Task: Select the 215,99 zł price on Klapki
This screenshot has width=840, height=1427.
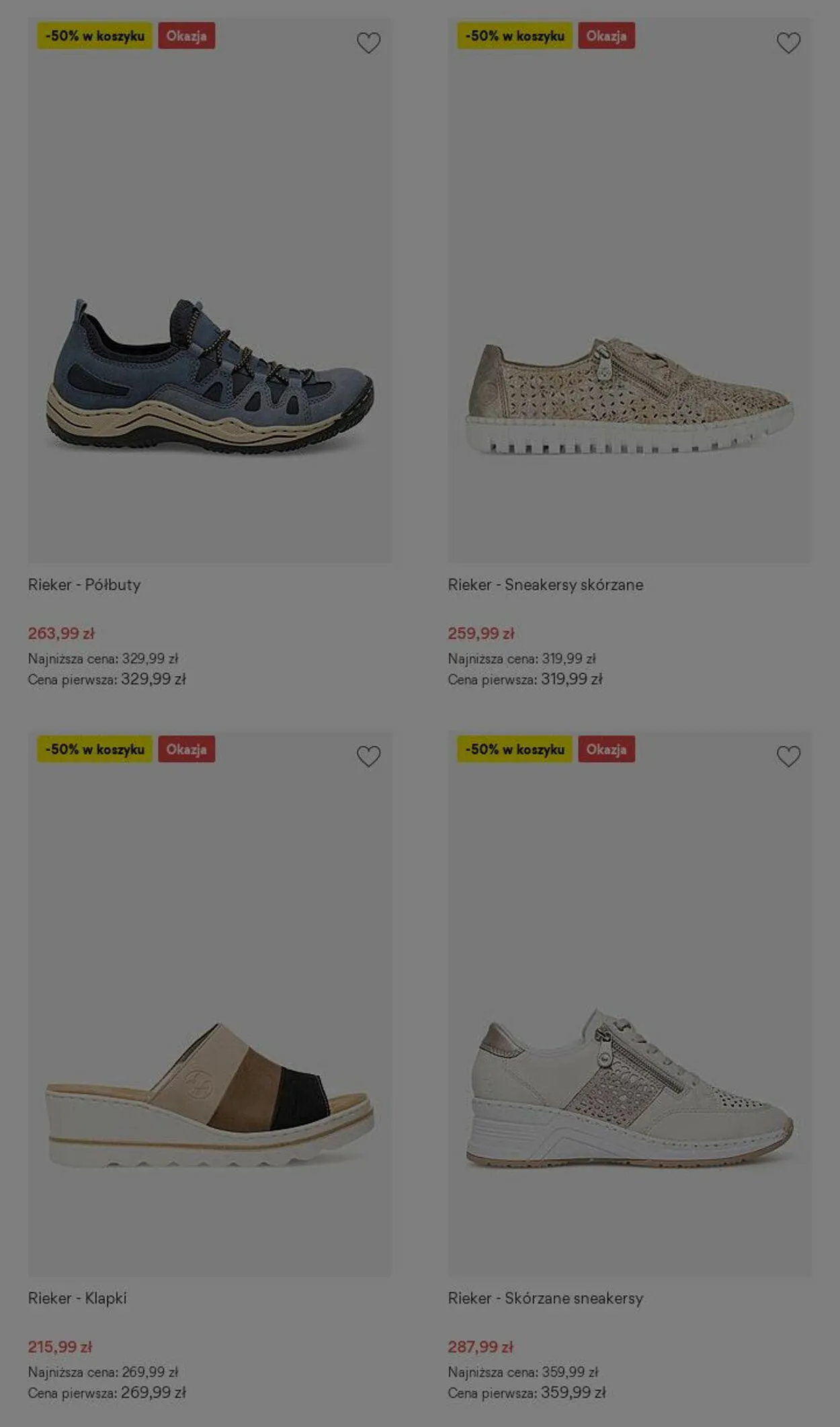Action: [x=60, y=1347]
